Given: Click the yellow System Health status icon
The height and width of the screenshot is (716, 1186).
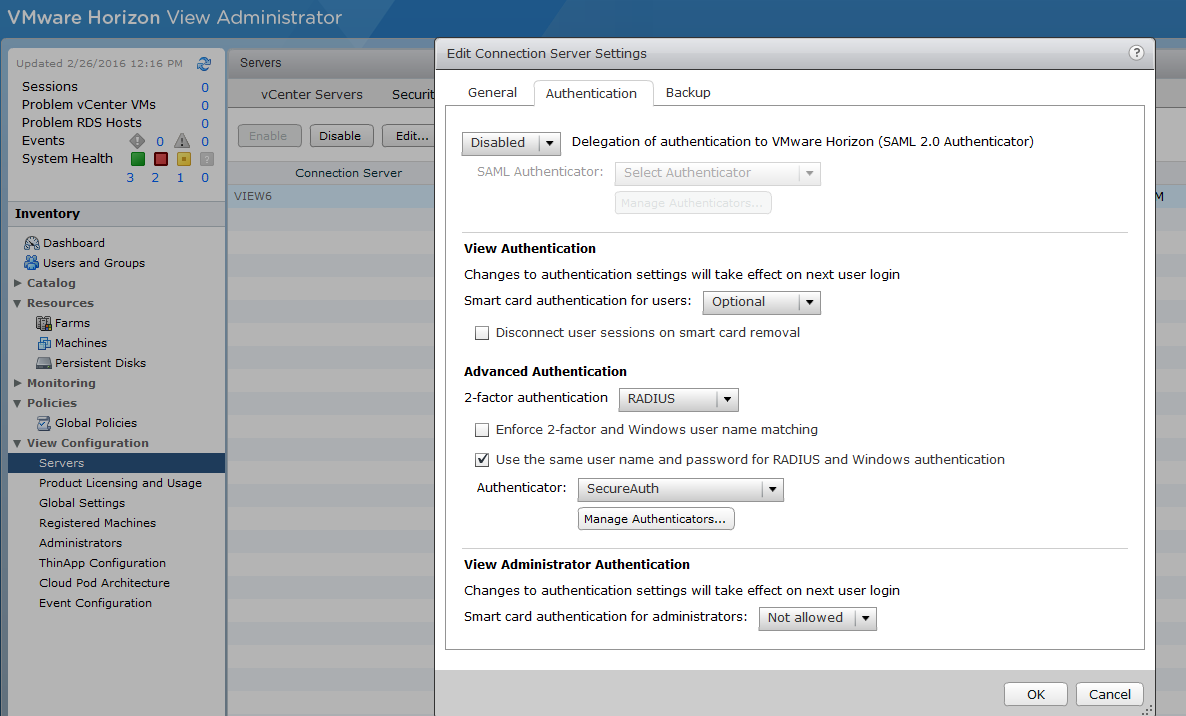Looking at the screenshot, I should pyautogui.click(x=183, y=159).
